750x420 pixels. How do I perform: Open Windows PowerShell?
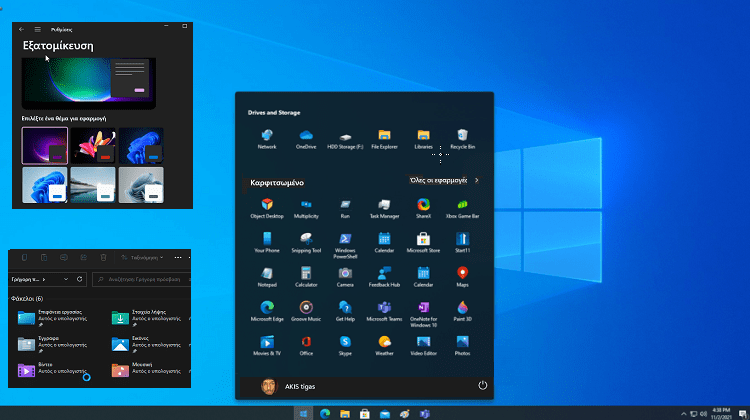pos(345,246)
